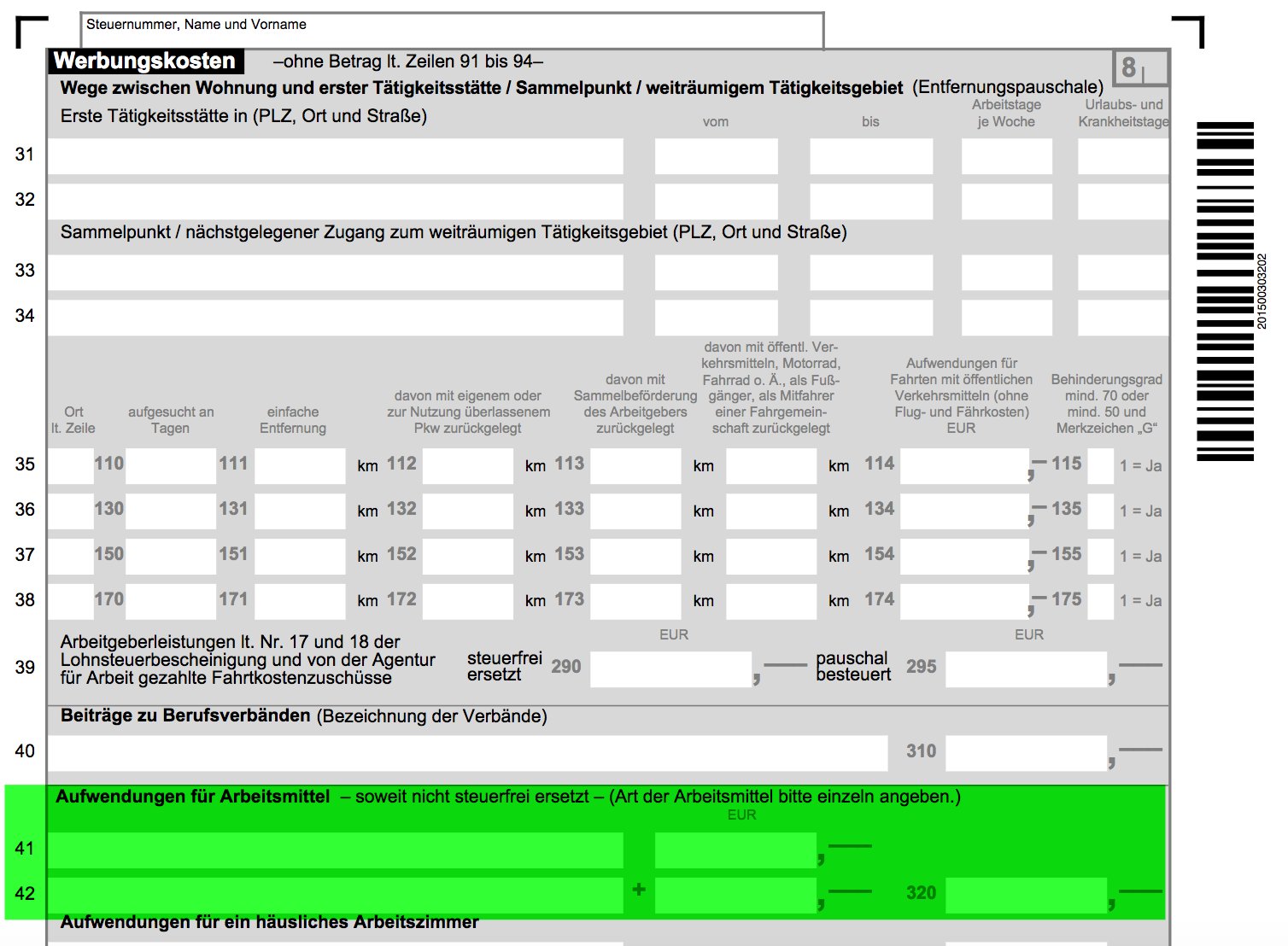
Task: Click field 154 expenses EUR
Action: 965,557
